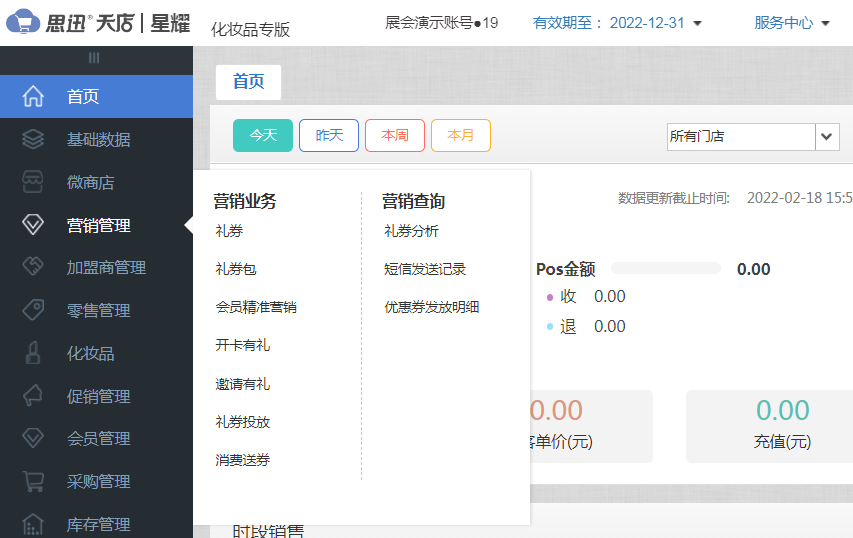853x538 pixels.
Task: Click the cart icon beside 采购管理
Action: coord(33,481)
